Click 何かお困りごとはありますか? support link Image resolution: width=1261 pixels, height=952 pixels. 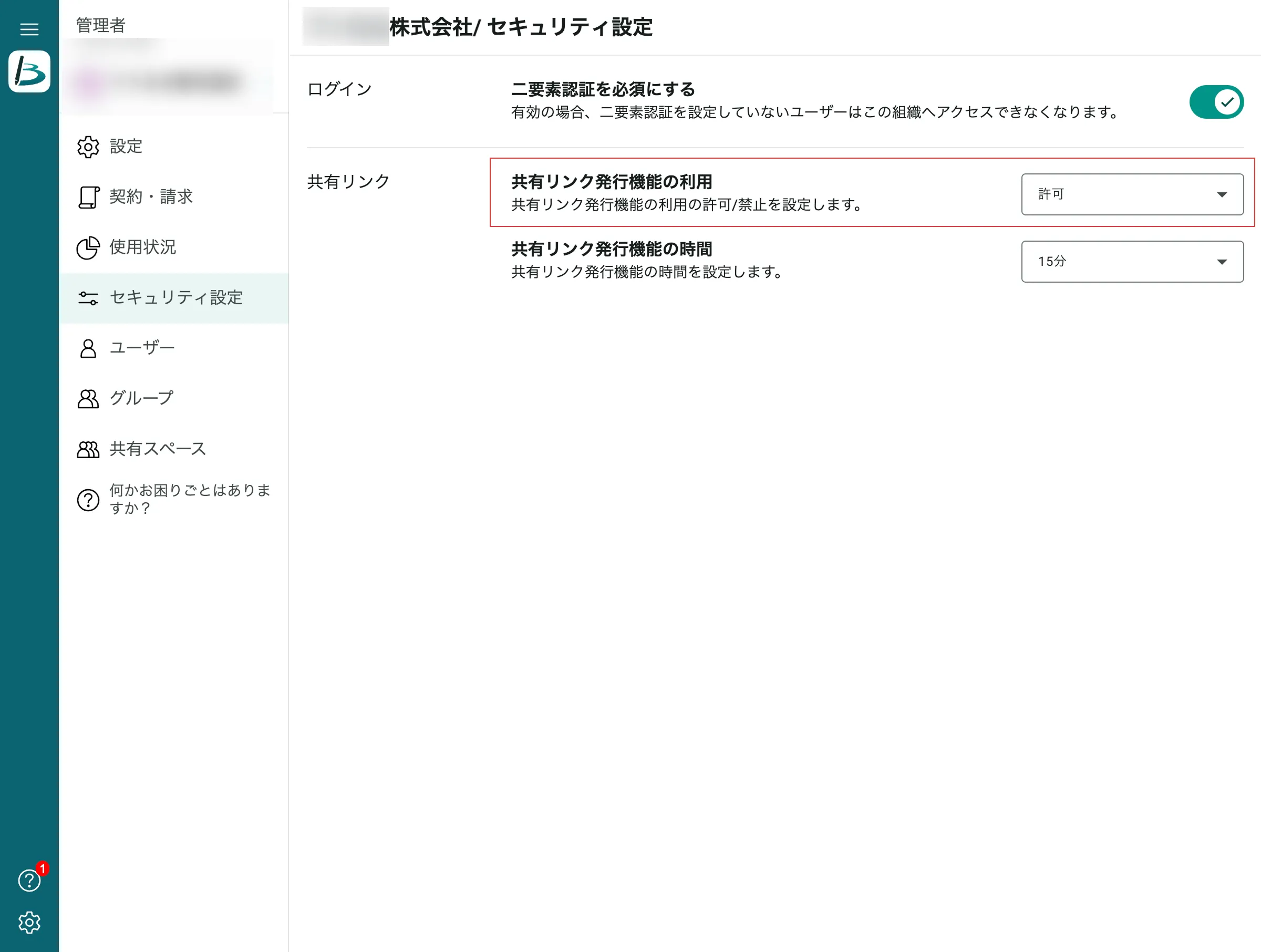tap(188, 499)
